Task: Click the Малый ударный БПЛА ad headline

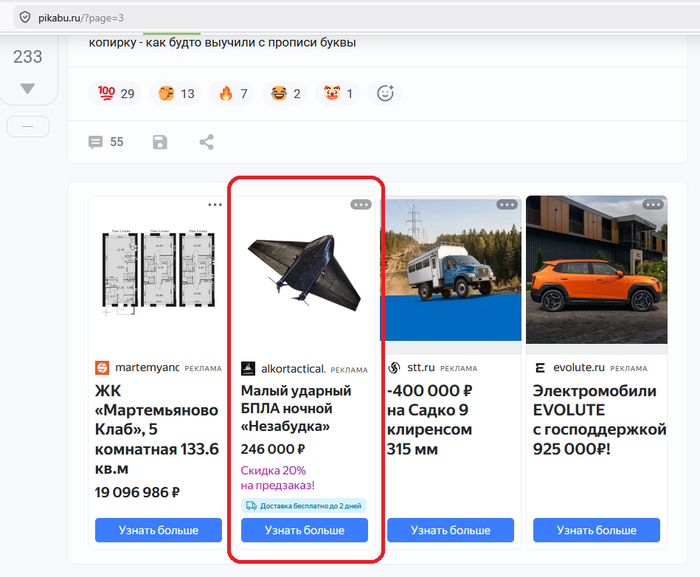Action: click(x=296, y=409)
